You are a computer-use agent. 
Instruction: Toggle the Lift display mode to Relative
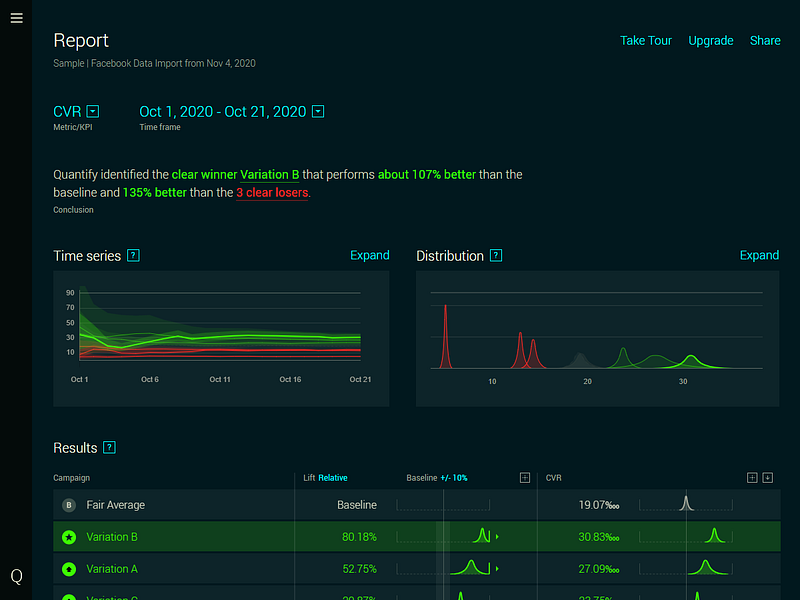tap(331, 477)
